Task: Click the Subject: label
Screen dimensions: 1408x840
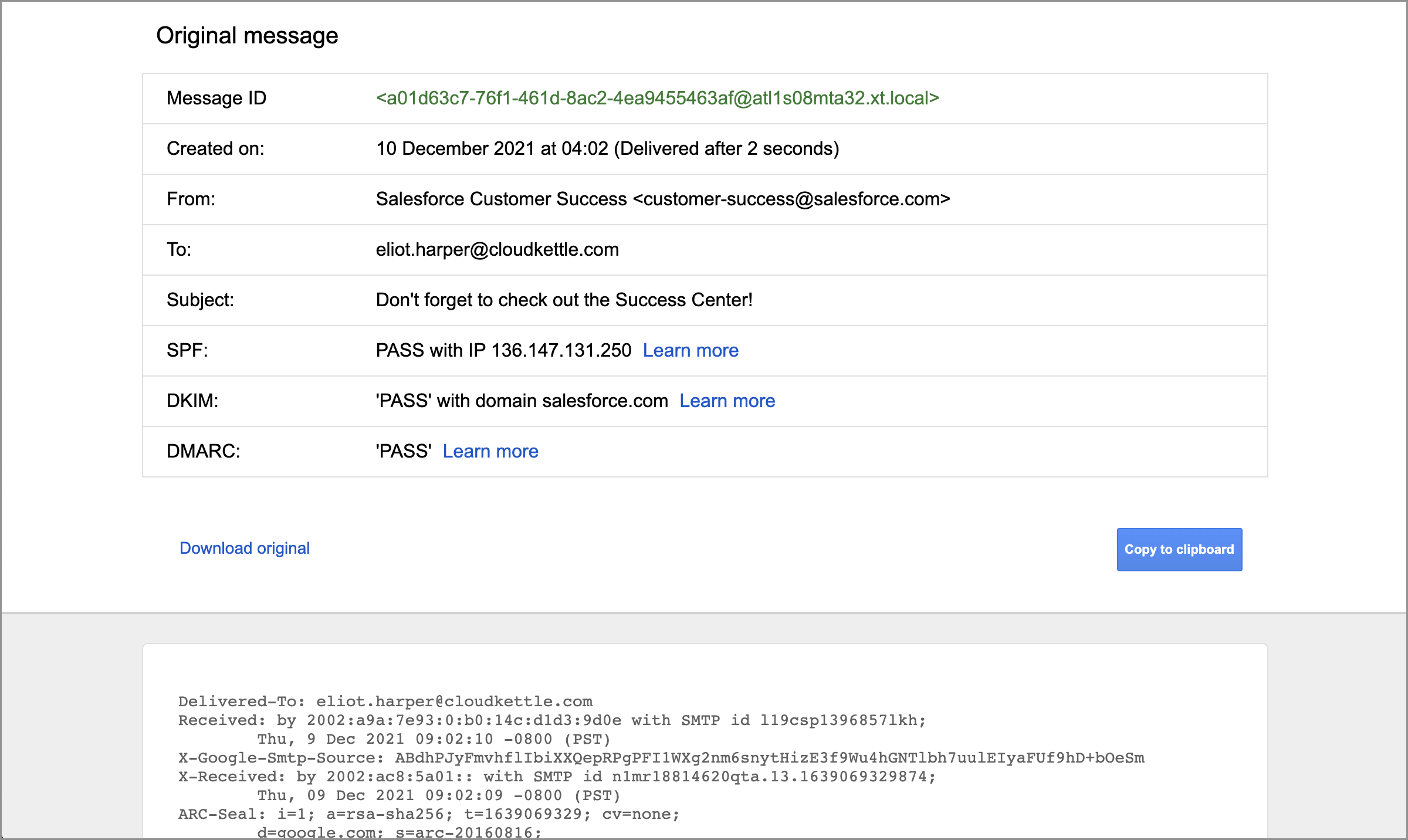Action: (201, 300)
